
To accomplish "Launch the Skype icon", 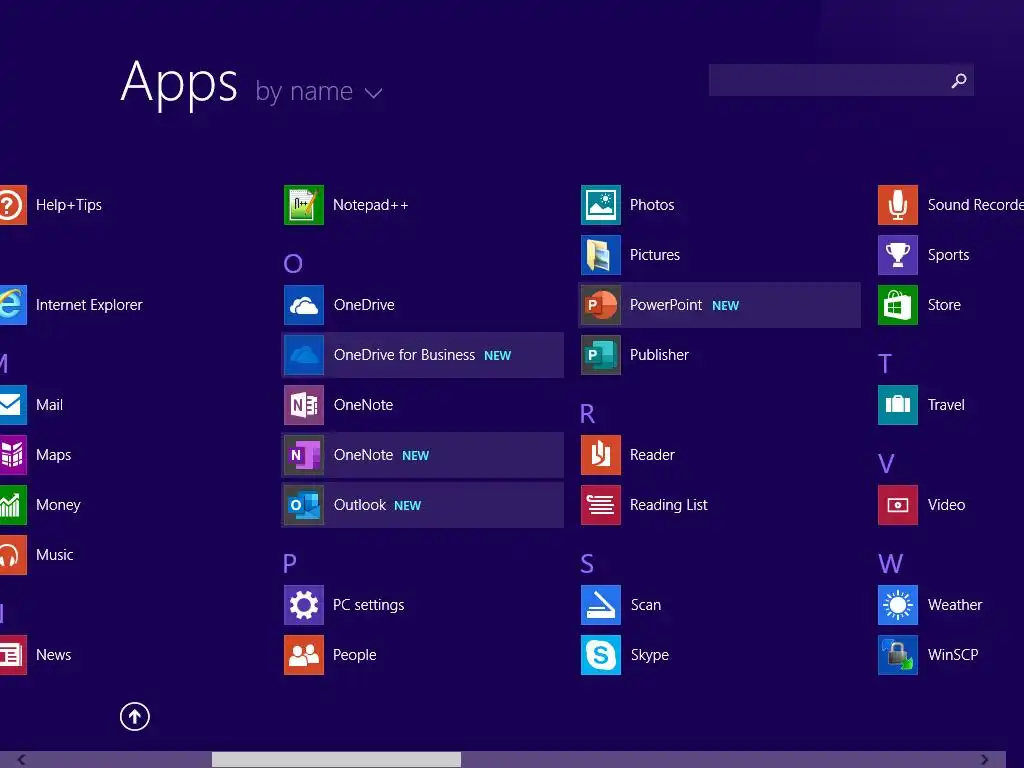I will tap(601, 655).
